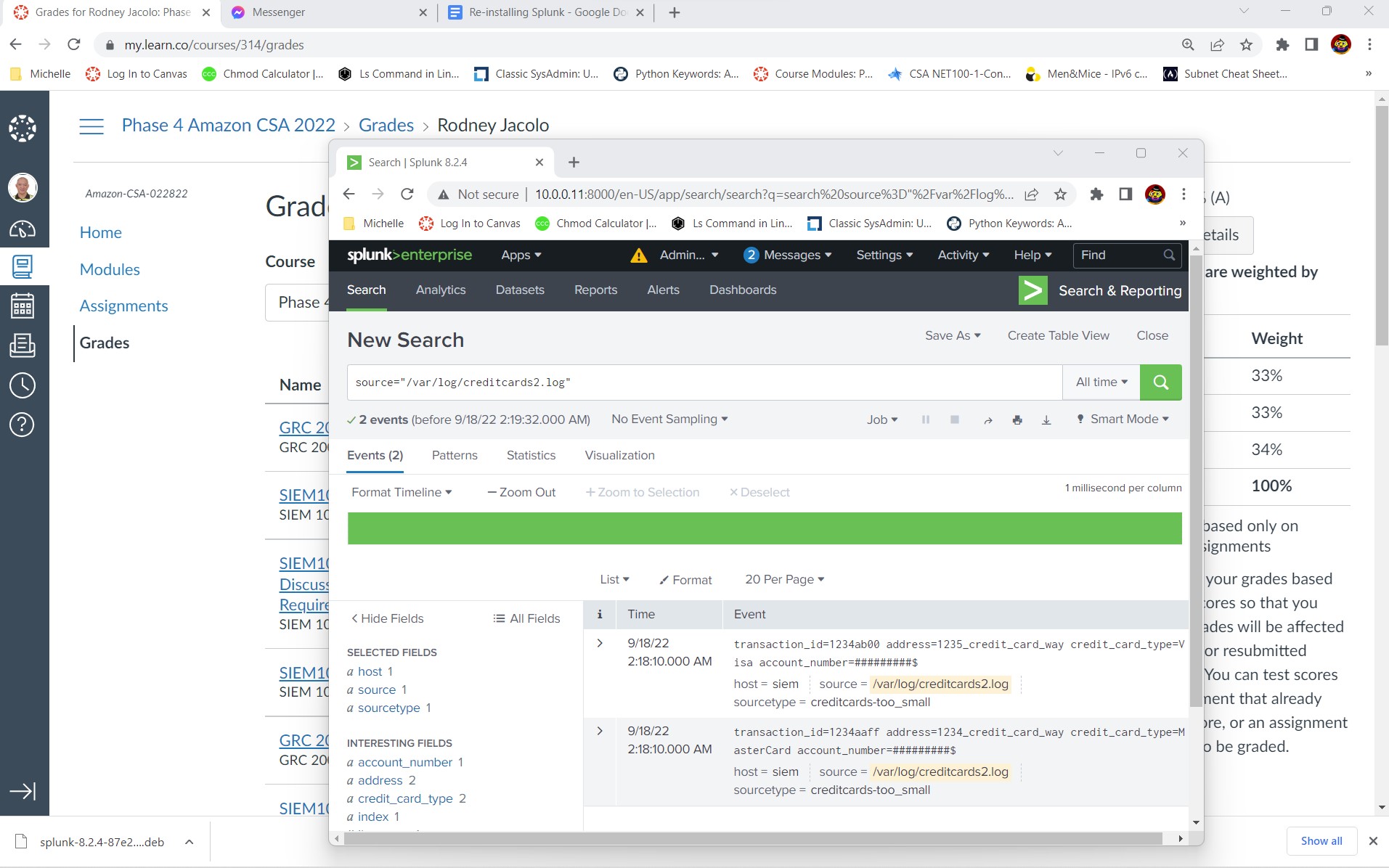Open Search & Reporting via the green Splunk icon

click(1033, 290)
